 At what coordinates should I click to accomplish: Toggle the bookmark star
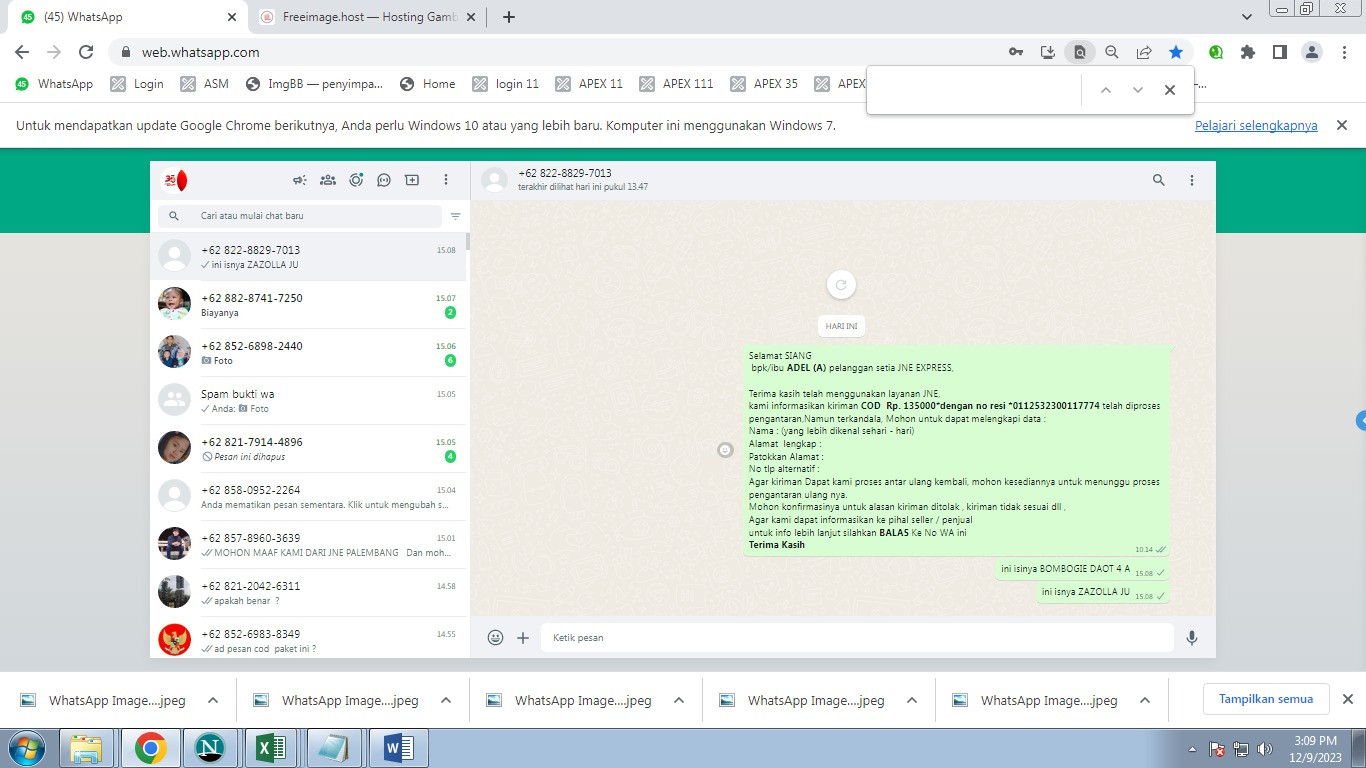click(1176, 52)
